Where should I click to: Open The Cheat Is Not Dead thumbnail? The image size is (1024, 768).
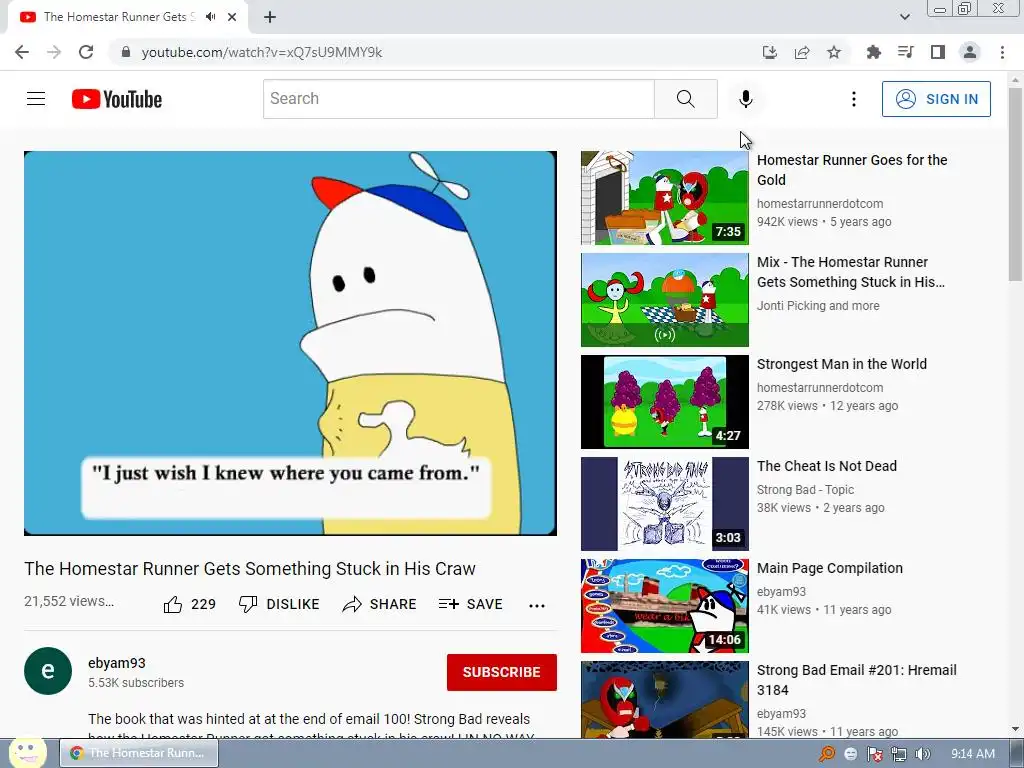[x=665, y=504]
